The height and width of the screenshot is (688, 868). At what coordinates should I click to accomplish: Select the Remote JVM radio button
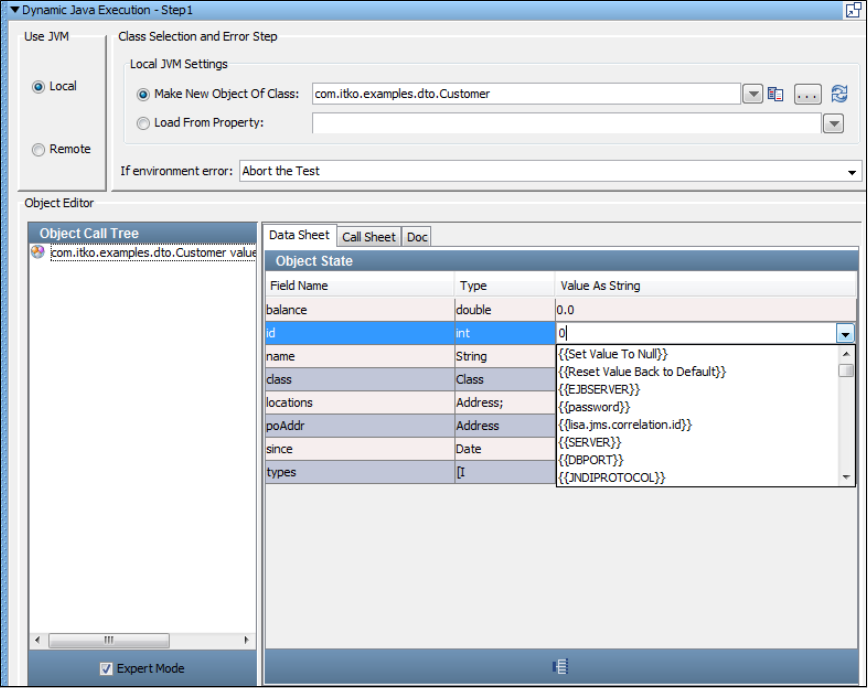coord(38,149)
